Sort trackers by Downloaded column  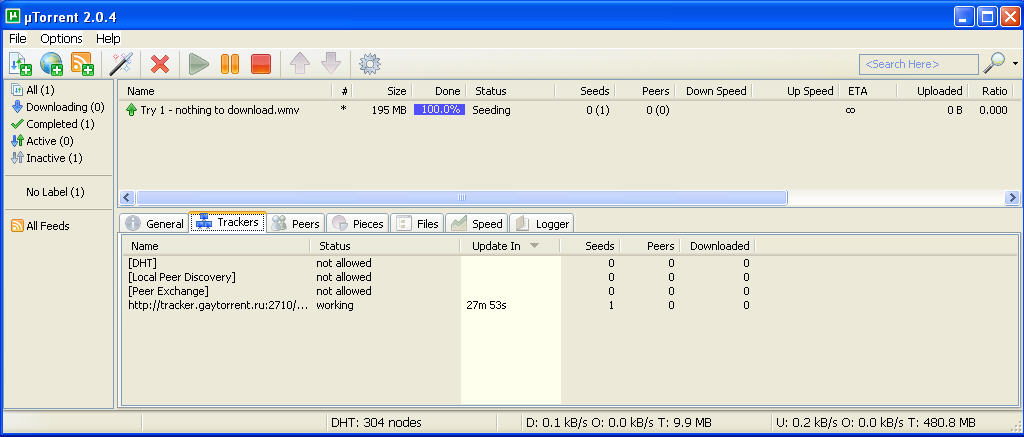(720, 246)
